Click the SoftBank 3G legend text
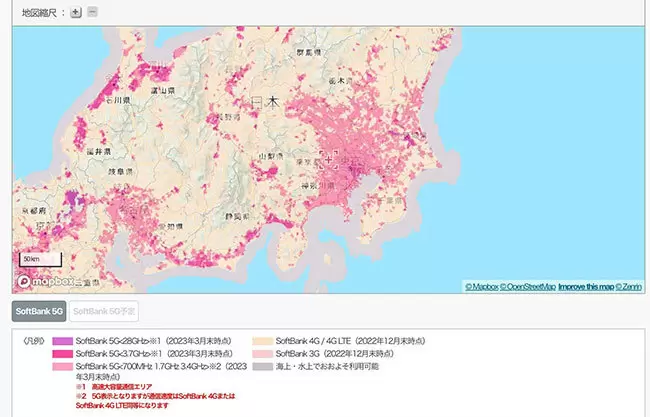Viewport: 650px width, 417px height. tap(335, 354)
